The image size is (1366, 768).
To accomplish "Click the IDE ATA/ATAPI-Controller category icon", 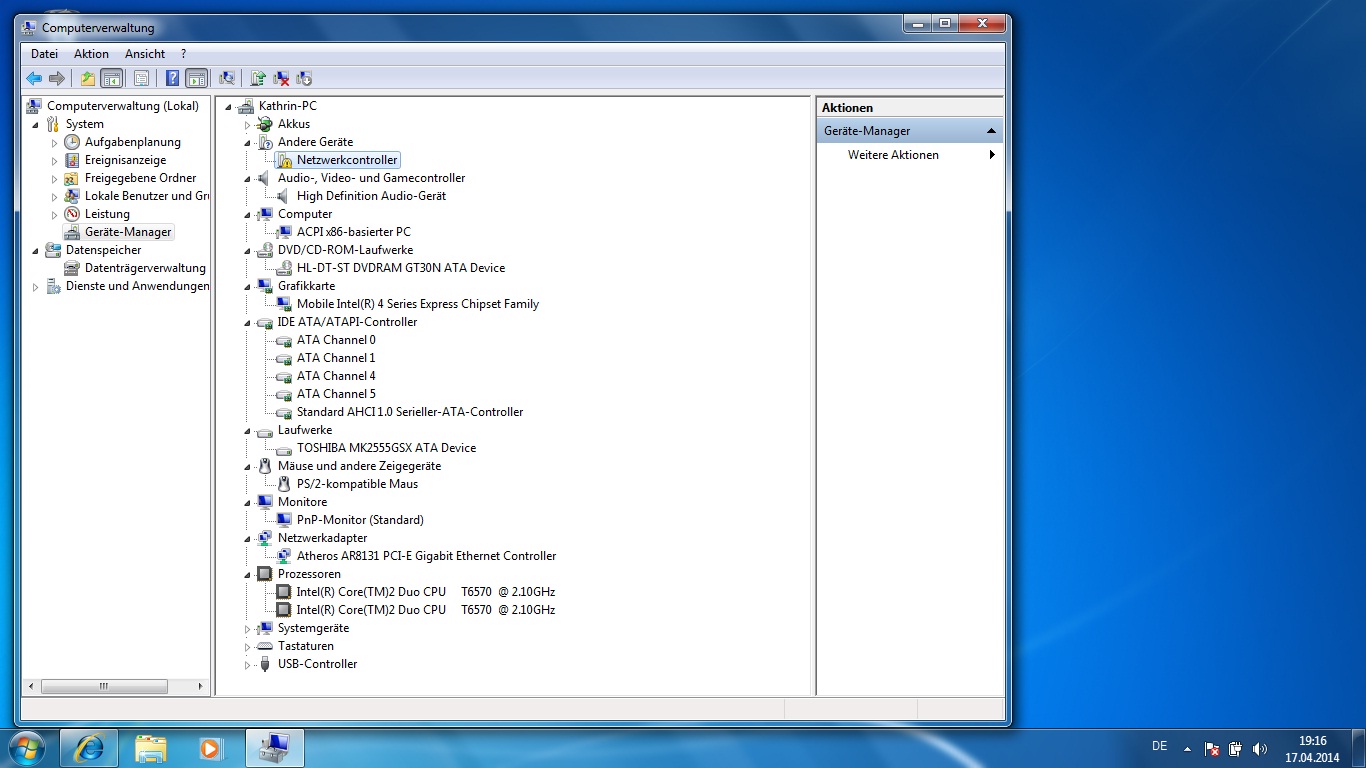I will [x=264, y=322].
